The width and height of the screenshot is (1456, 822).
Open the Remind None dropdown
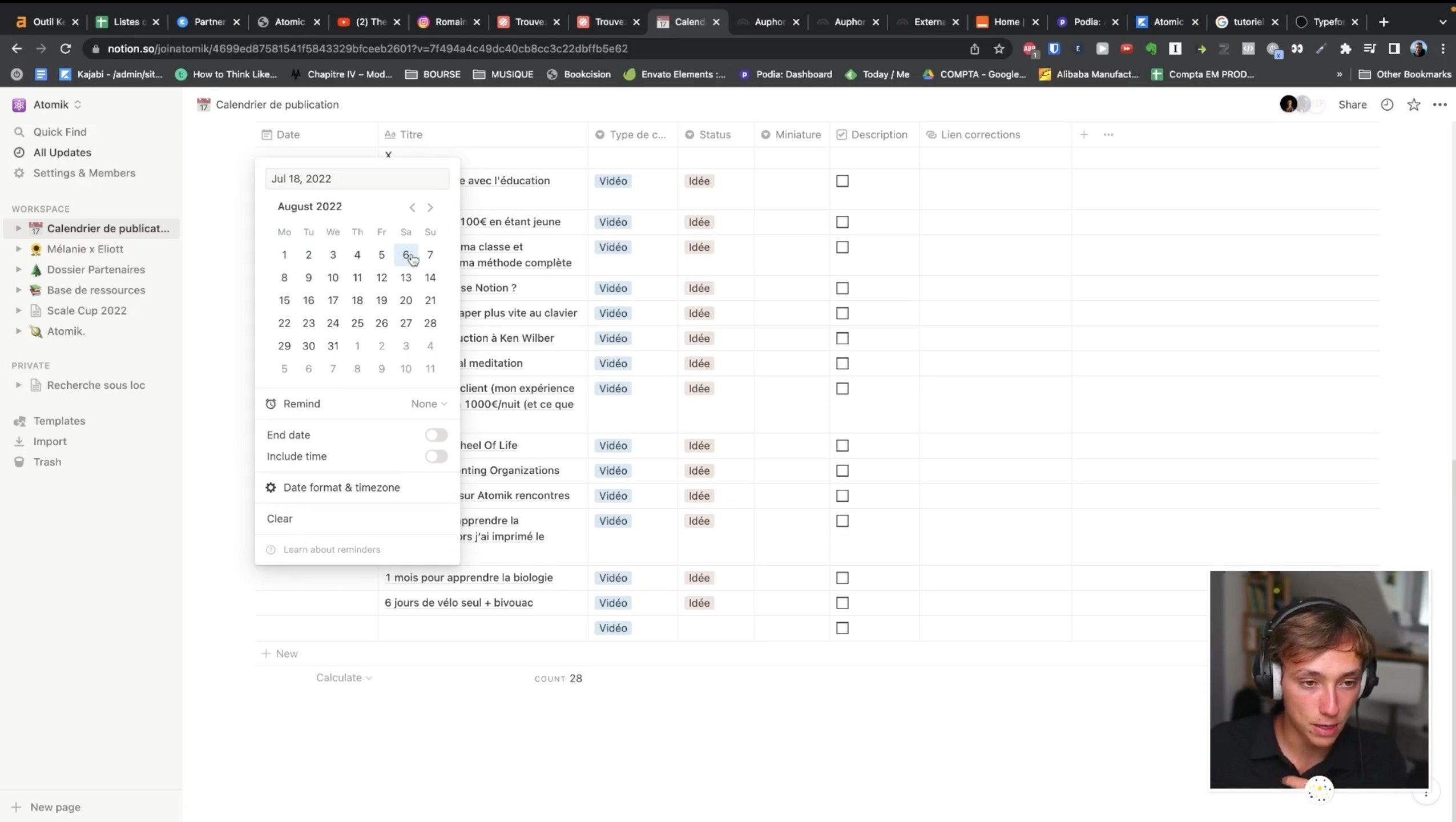[x=429, y=404]
